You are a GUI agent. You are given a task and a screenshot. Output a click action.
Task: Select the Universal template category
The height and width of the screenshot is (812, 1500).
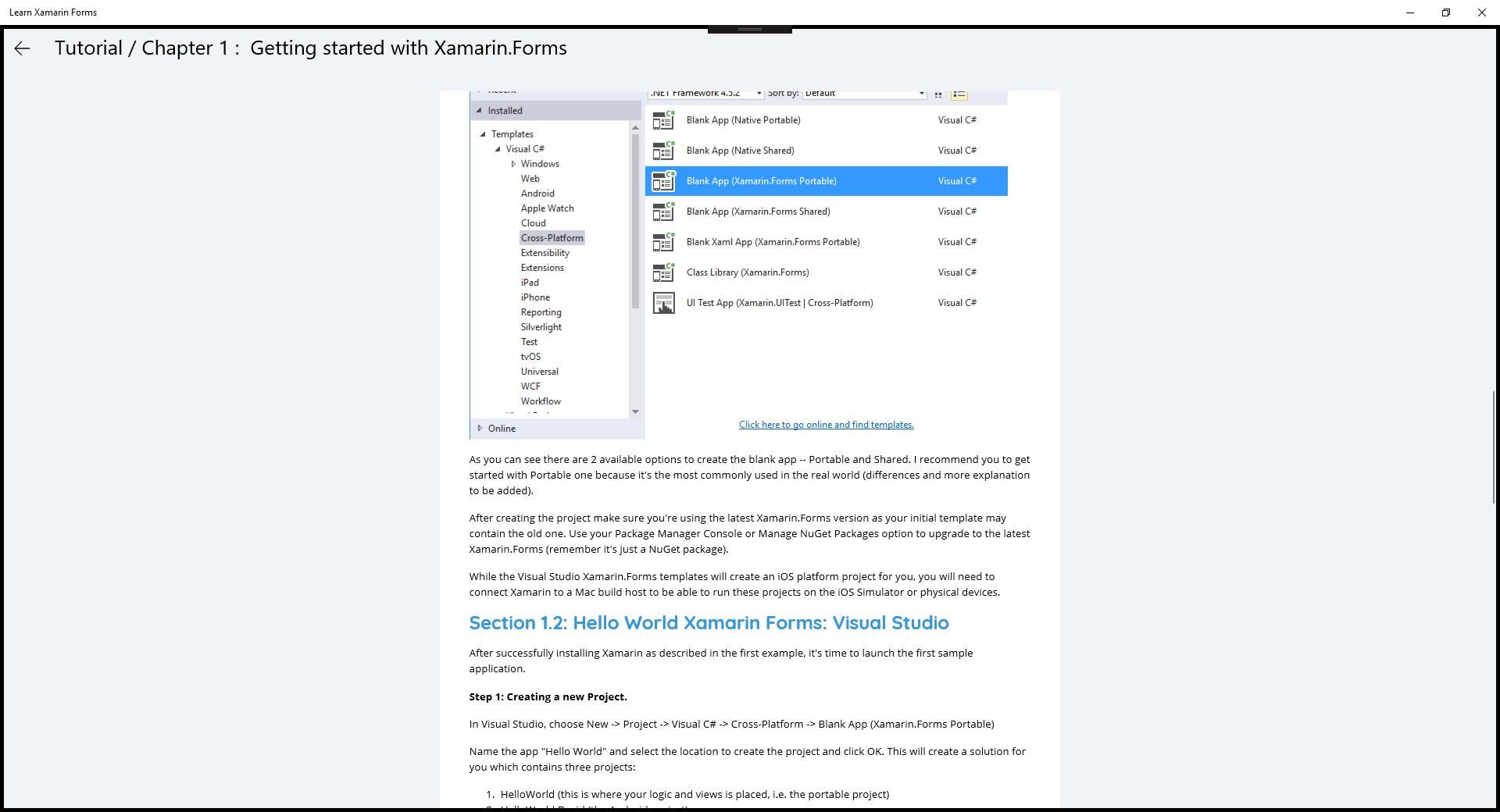click(x=540, y=372)
